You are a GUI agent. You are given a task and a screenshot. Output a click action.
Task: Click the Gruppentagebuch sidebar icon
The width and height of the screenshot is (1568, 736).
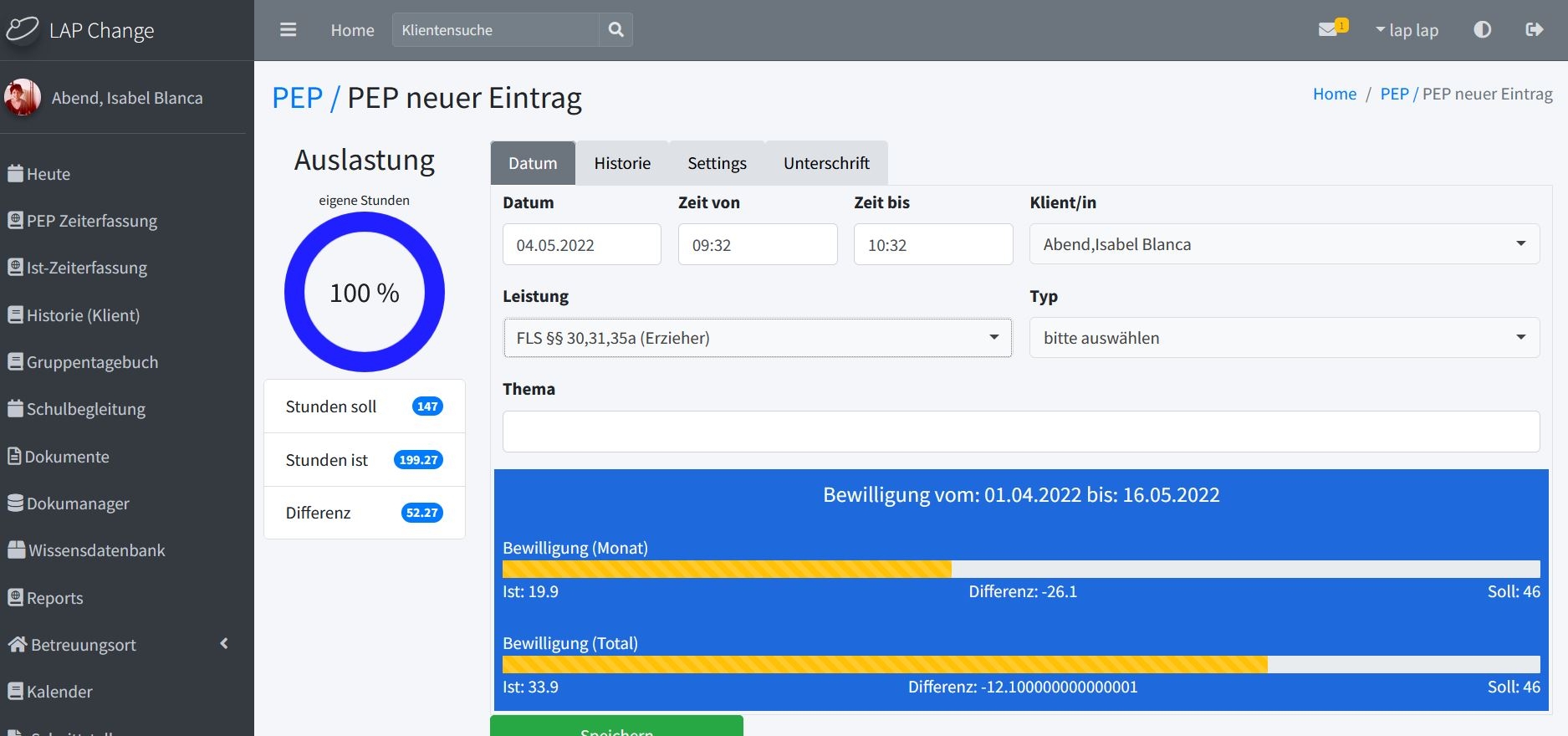pos(15,362)
